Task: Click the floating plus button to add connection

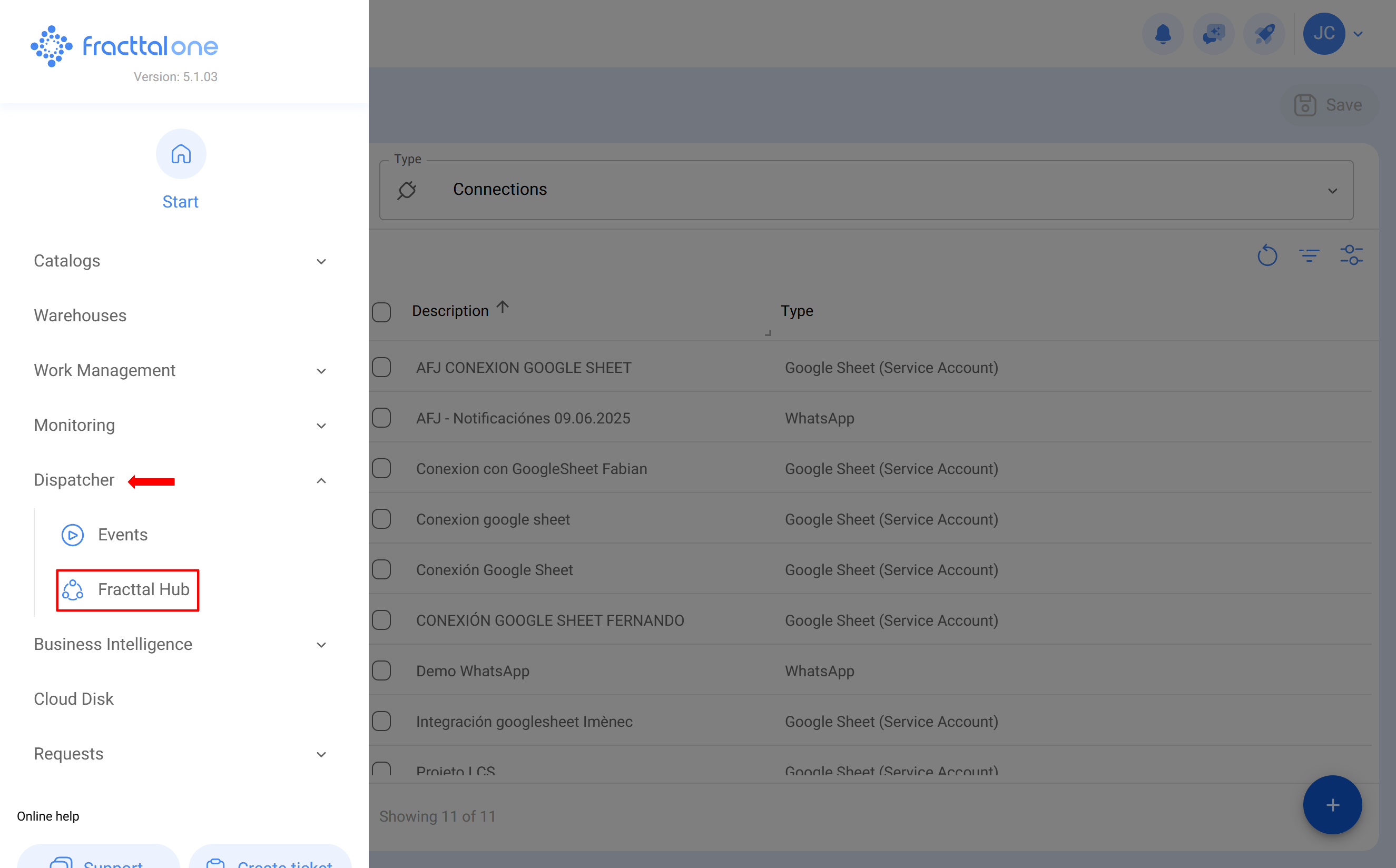Action: pyautogui.click(x=1332, y=805)
